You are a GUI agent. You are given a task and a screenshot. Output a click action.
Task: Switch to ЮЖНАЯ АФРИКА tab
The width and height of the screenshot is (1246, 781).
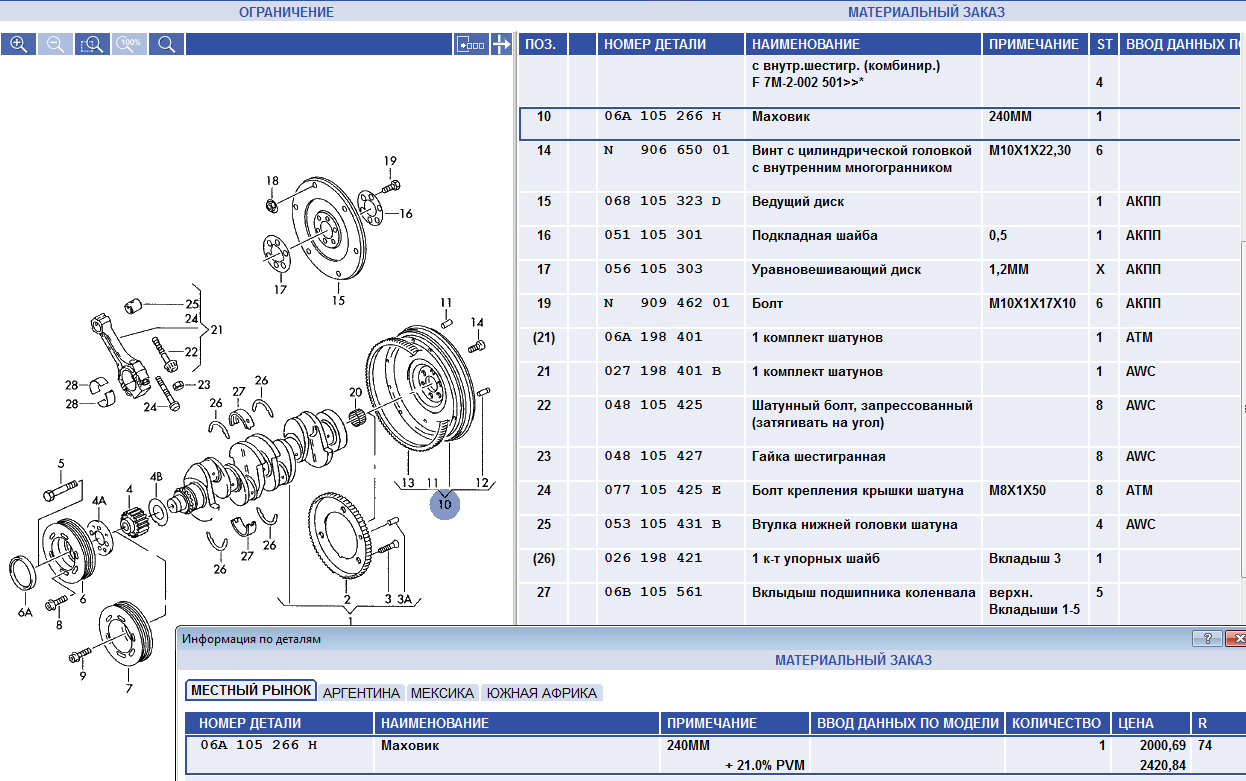pos(542,692)
